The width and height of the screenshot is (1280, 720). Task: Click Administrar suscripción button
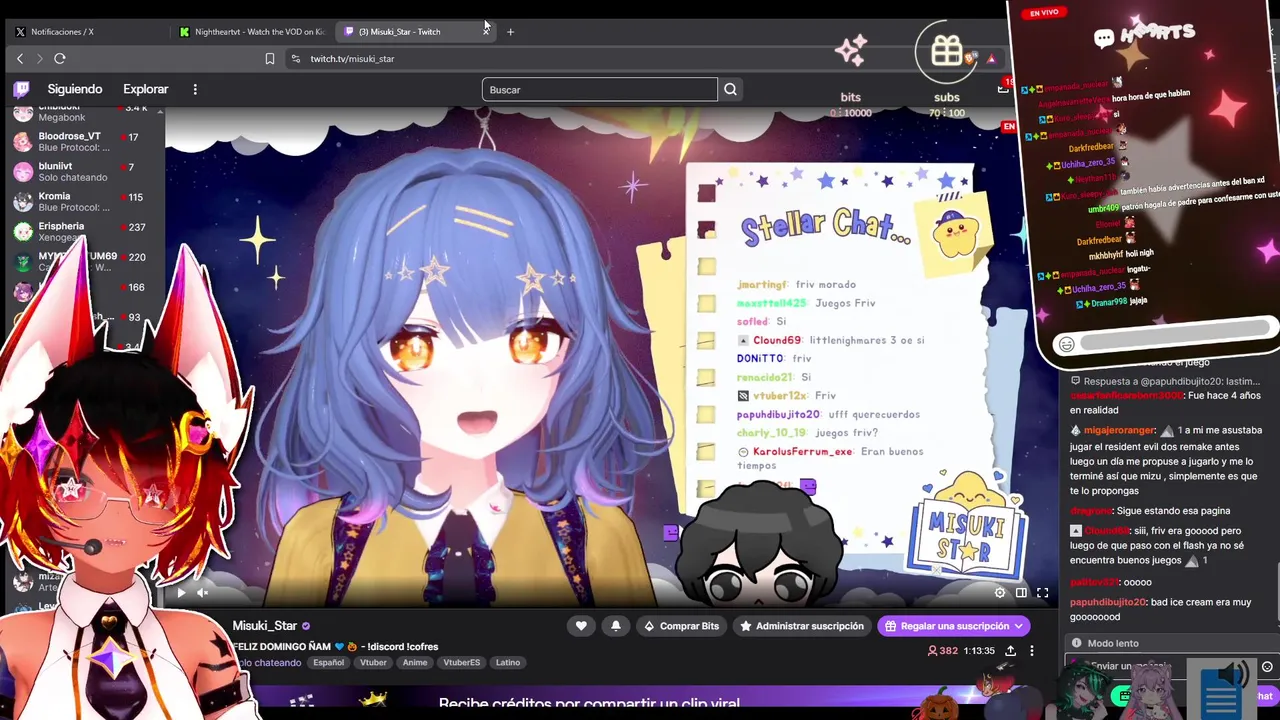[802, 626]
